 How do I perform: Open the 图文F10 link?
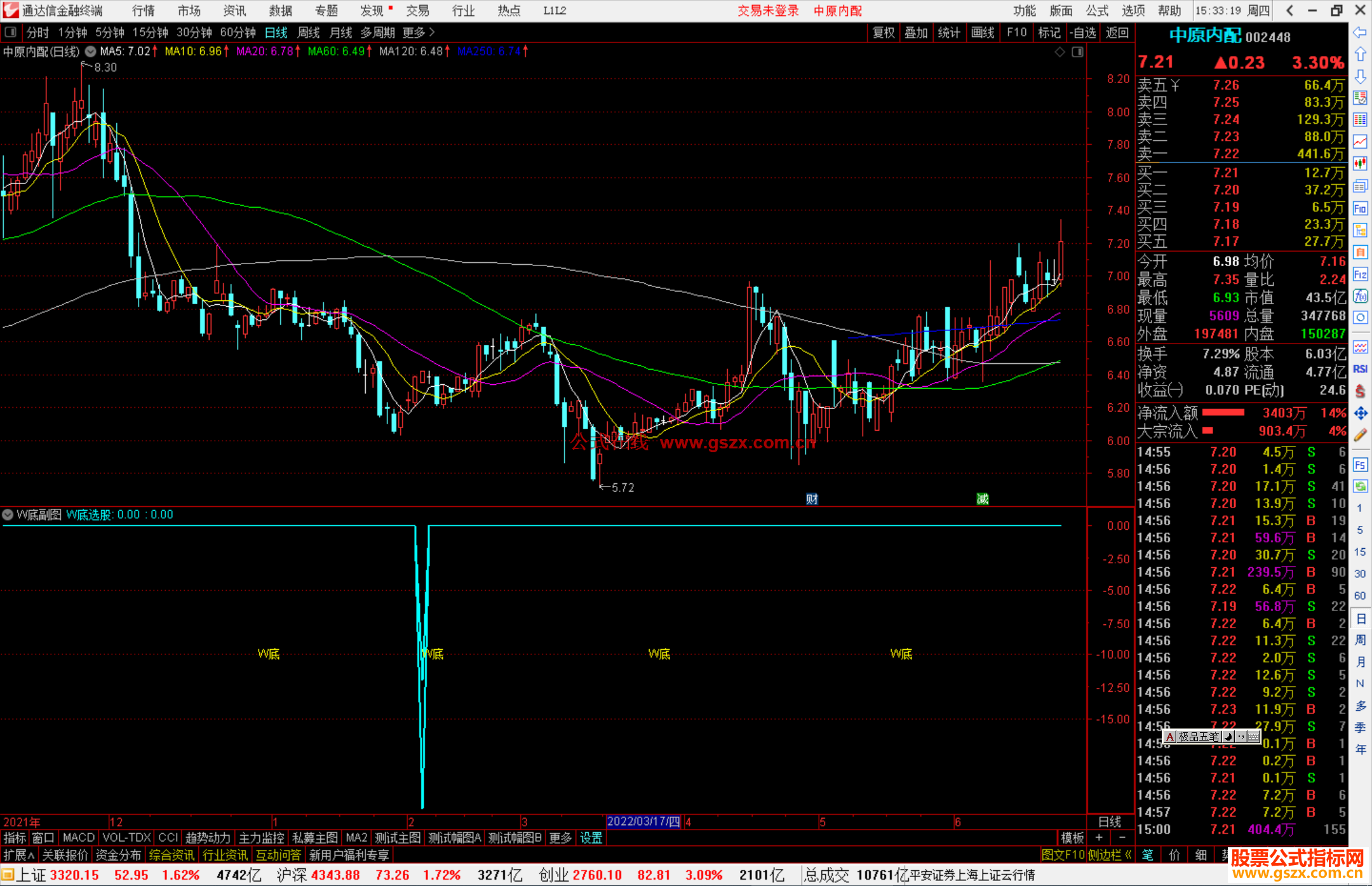click(1063, 855)
